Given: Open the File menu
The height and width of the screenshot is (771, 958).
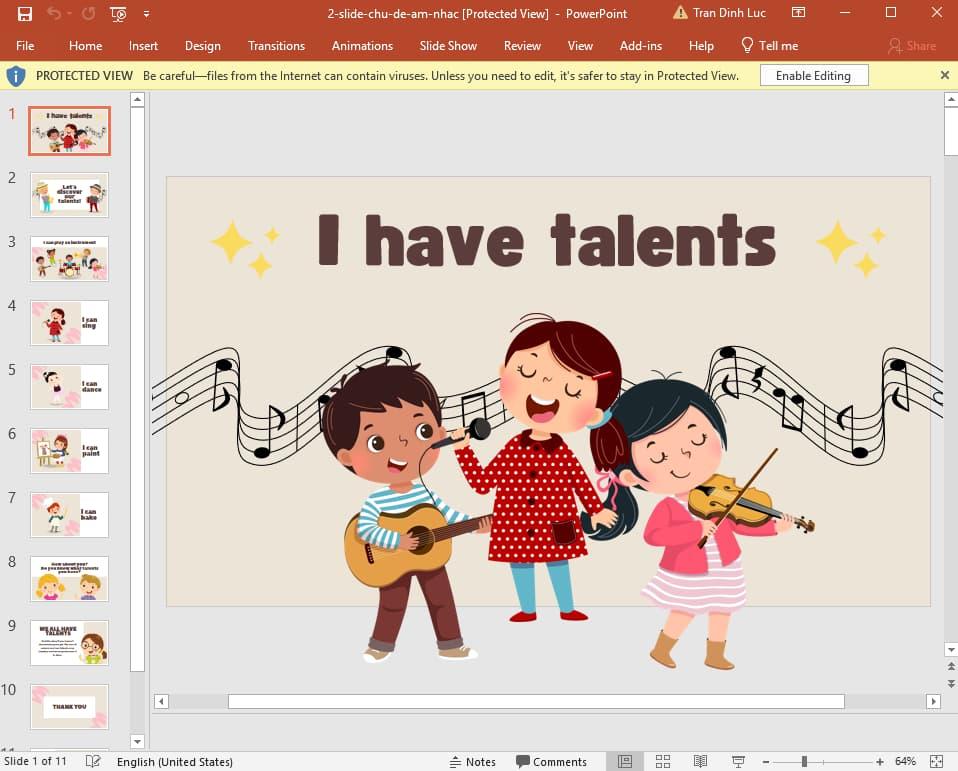Looking at the screenshot, I should (x=25, y=46).
